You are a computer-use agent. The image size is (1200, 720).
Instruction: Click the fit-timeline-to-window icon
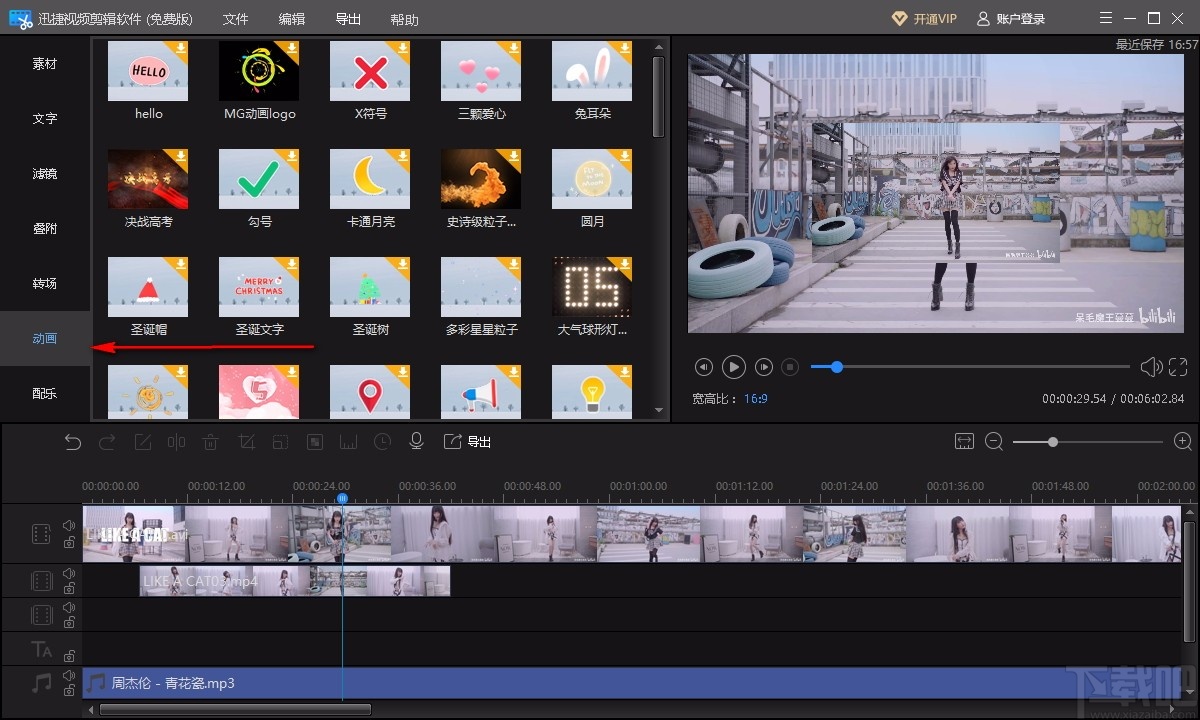(x=964, y=442)
